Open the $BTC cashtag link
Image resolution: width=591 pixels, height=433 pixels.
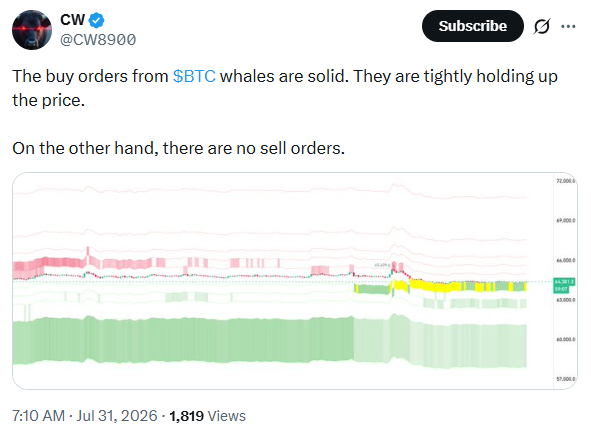tap(194, 76)
